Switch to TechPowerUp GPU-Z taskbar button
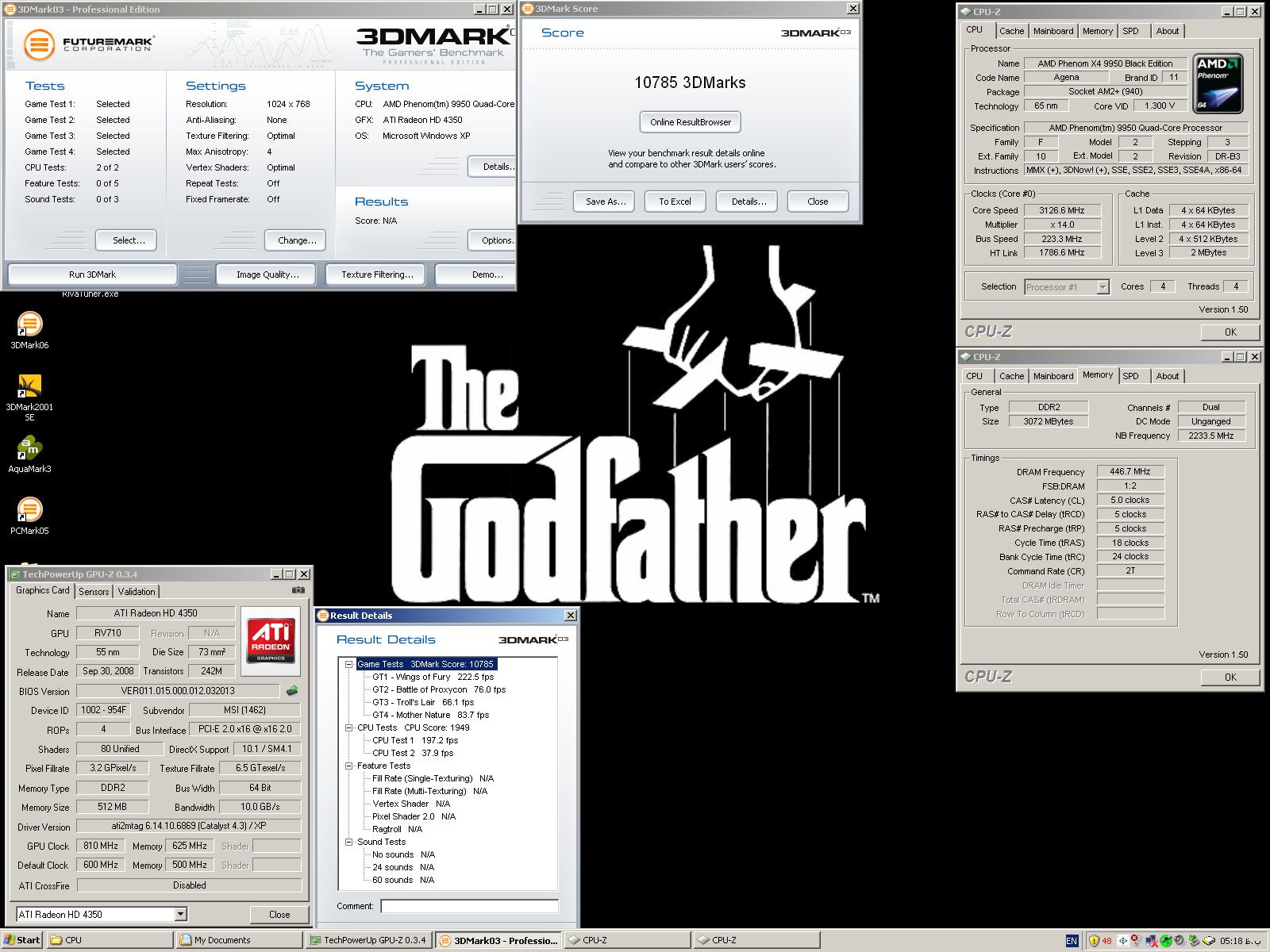Image resolution: width=1270 pixels, height=952 pixels. [x=368, y=940]
